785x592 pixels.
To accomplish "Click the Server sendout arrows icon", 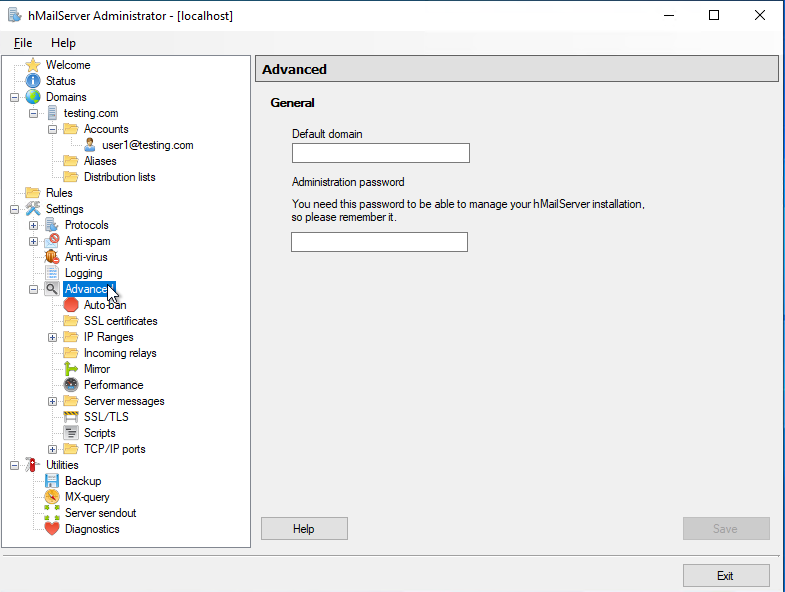I will tap(52, 513).
